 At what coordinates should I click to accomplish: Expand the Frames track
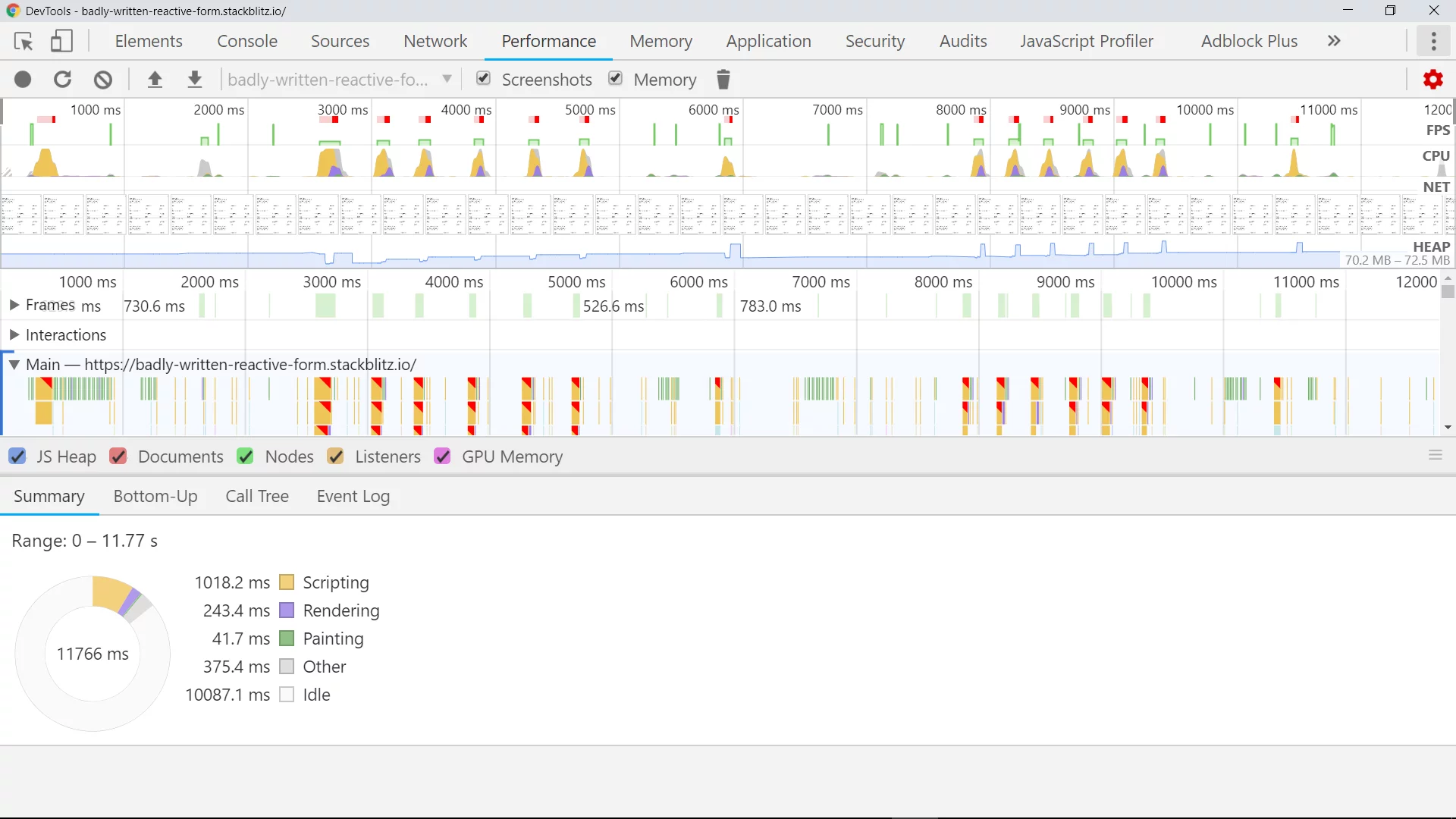pyautogui.click(x=14, y=305)
